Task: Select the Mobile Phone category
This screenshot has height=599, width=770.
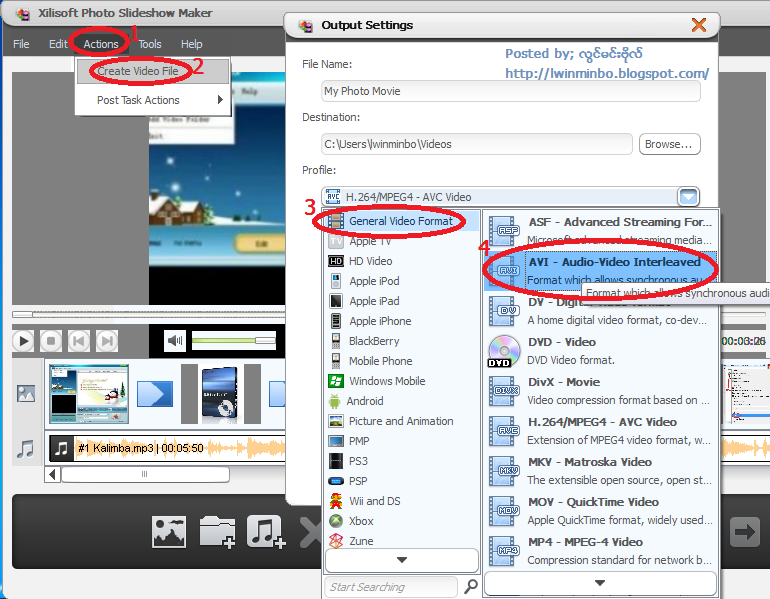Action: coord(401,361)
